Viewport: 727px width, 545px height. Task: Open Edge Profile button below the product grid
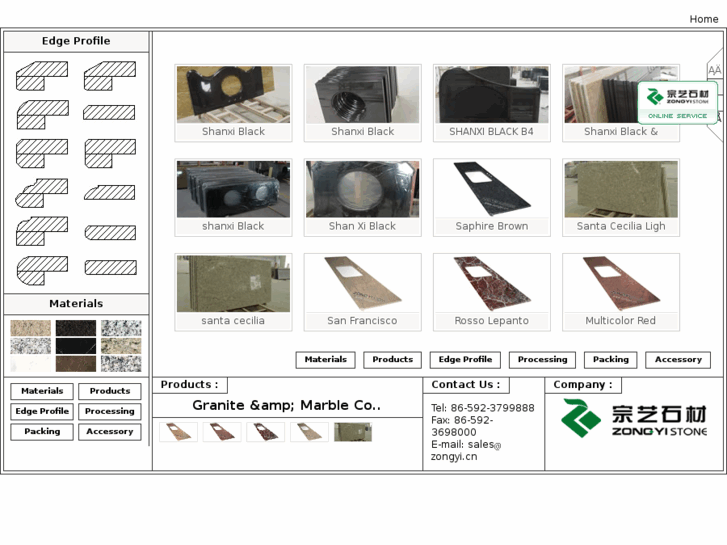tap(465, 359)
